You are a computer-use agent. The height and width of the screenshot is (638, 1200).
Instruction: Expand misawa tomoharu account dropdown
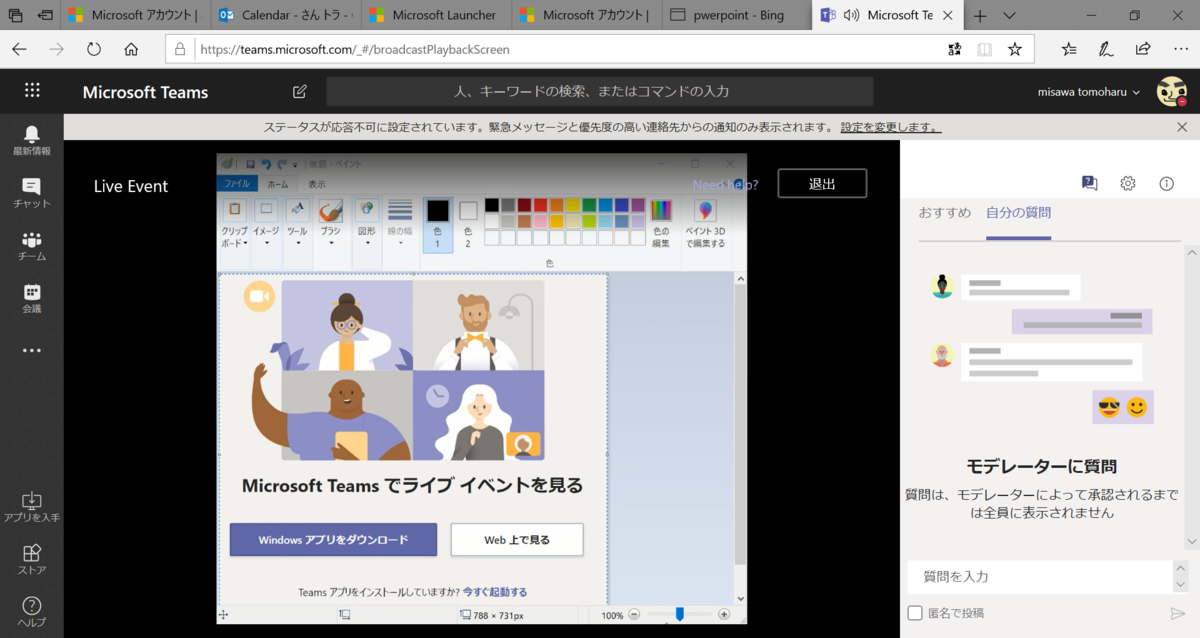tap(1135, 92)
